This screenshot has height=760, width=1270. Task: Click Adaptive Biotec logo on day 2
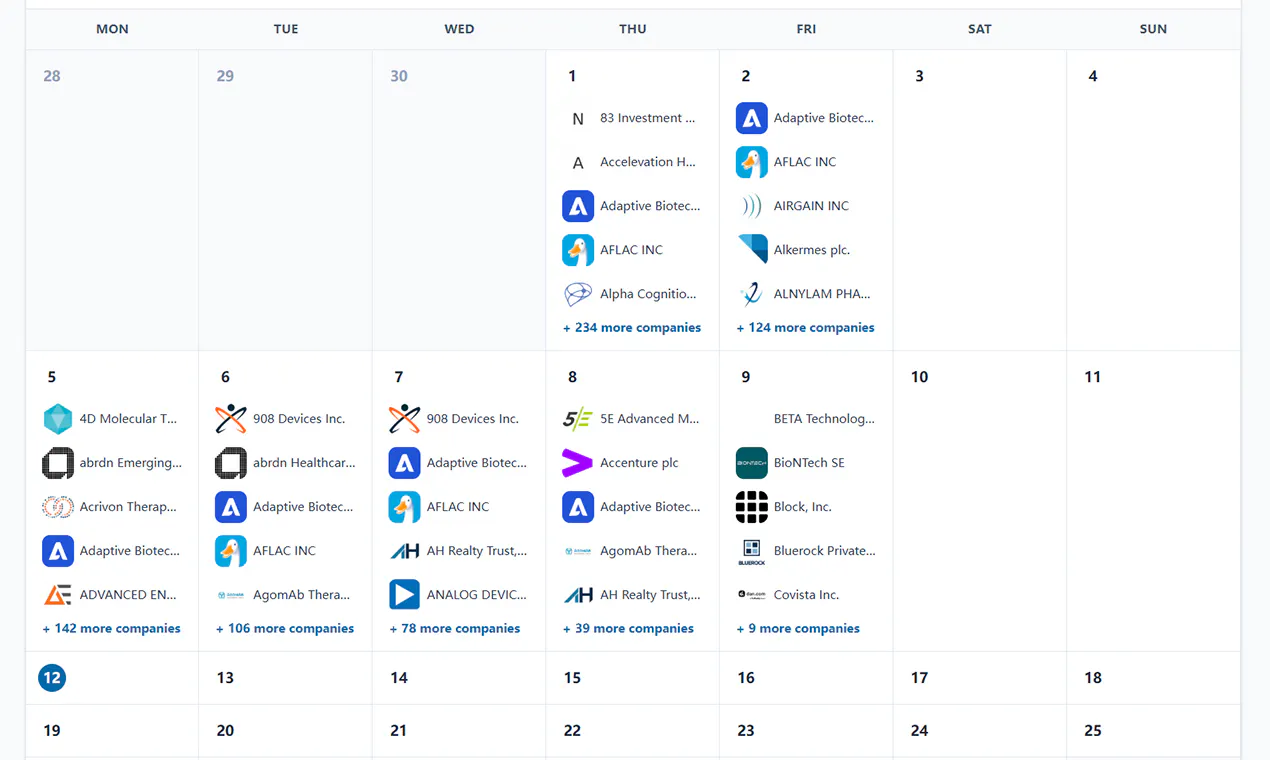pyautogui.click(x=751, y=118)
